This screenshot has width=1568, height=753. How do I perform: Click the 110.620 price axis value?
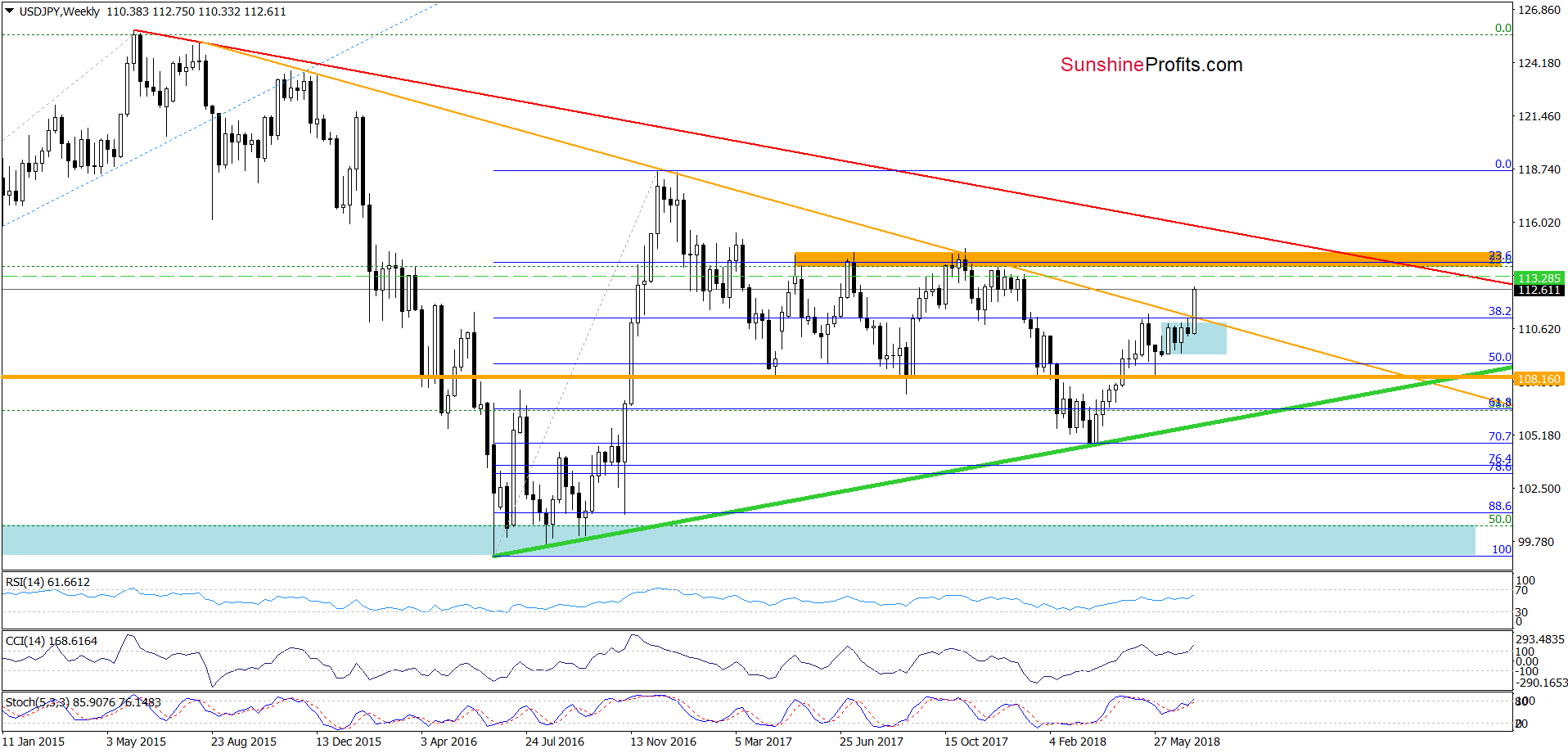point(1539,329)
